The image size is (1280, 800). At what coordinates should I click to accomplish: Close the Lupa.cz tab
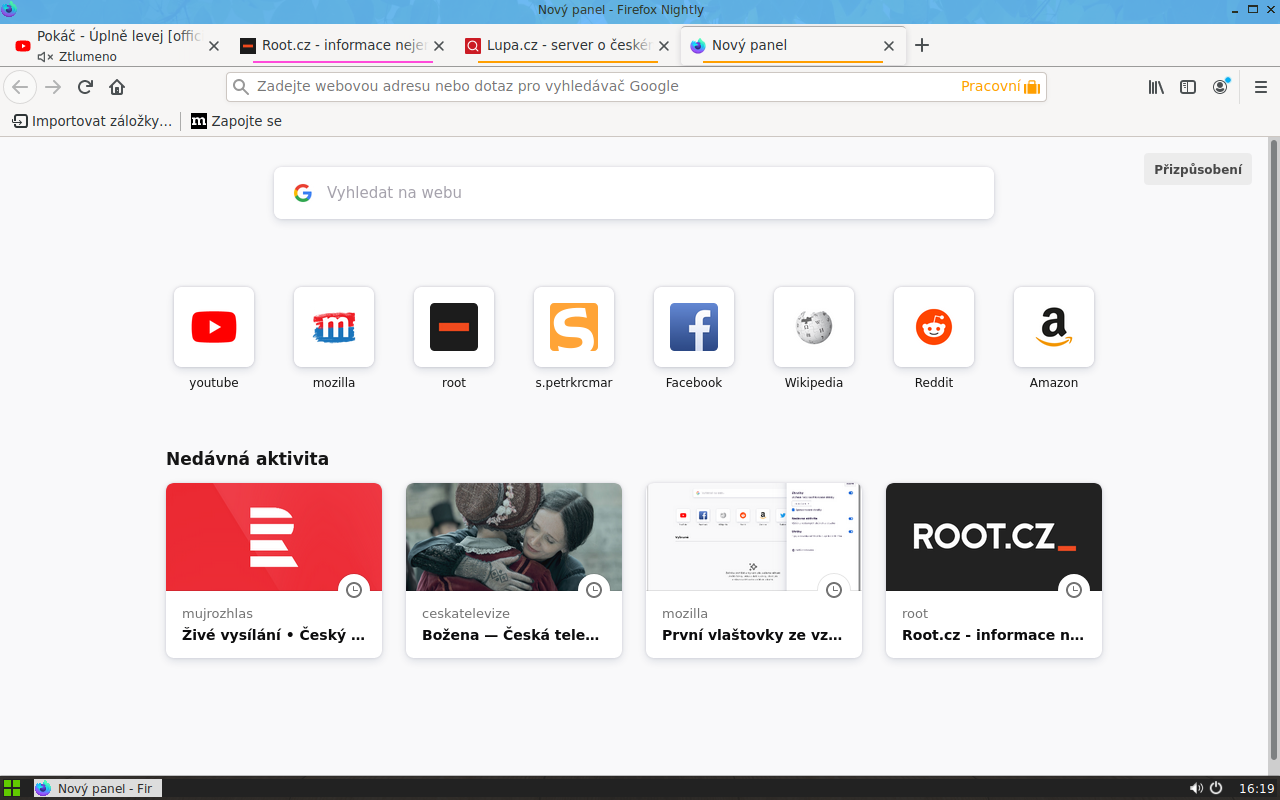coord(664,46)
